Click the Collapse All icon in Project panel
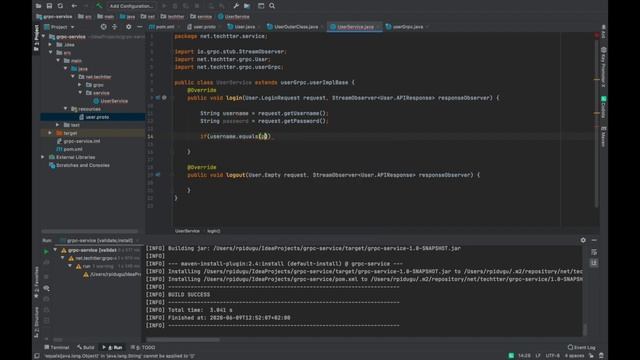 [115, 27]
